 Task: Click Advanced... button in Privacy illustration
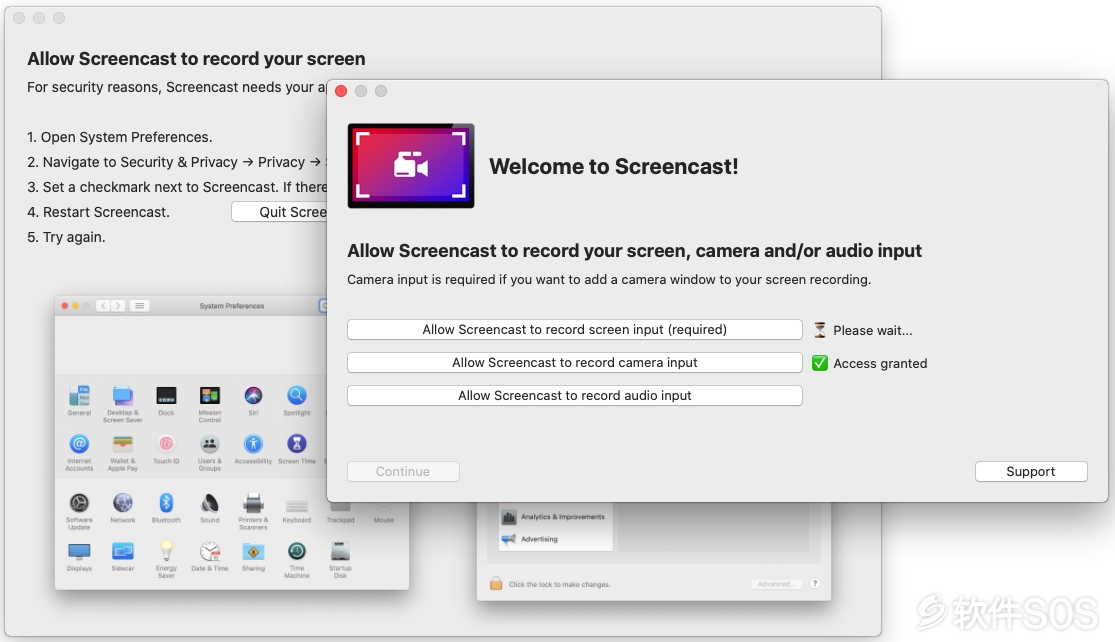pos(776,584)
